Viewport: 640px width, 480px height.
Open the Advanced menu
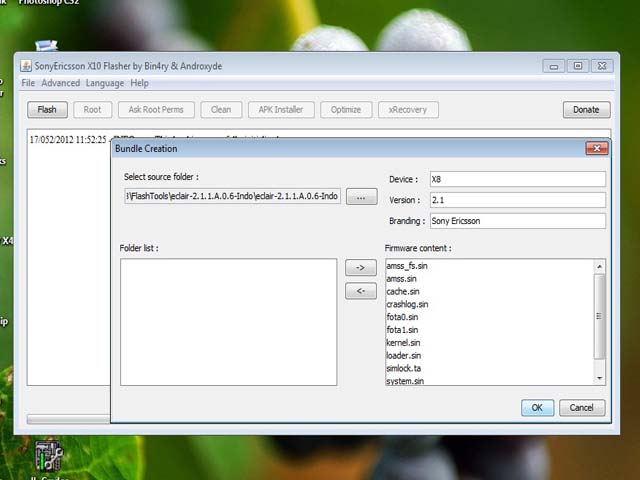(60, 83)
